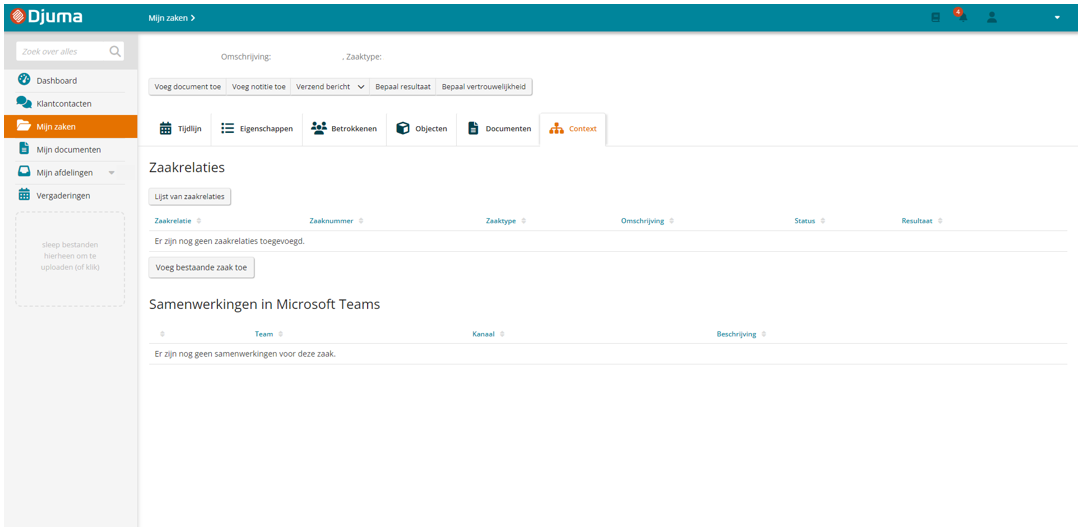Click Bepaal resultaat button
Viewport: 1079px width, 529px height.
(x=403, y=87)
